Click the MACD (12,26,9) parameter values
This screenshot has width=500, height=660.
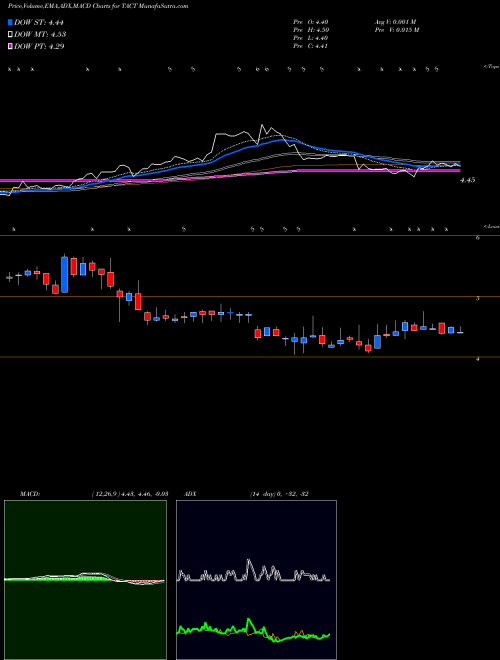[x=129, y=494]
